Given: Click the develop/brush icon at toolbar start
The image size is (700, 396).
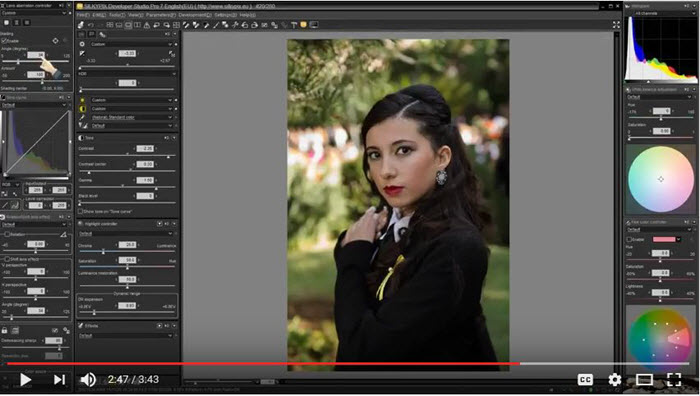Looking at the screenshot, I should [81, 25].
